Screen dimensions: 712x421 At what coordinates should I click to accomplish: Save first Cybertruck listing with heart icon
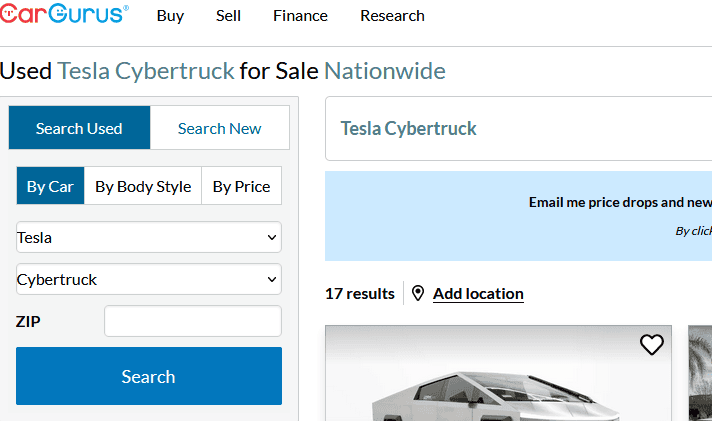tap(652, 345)
